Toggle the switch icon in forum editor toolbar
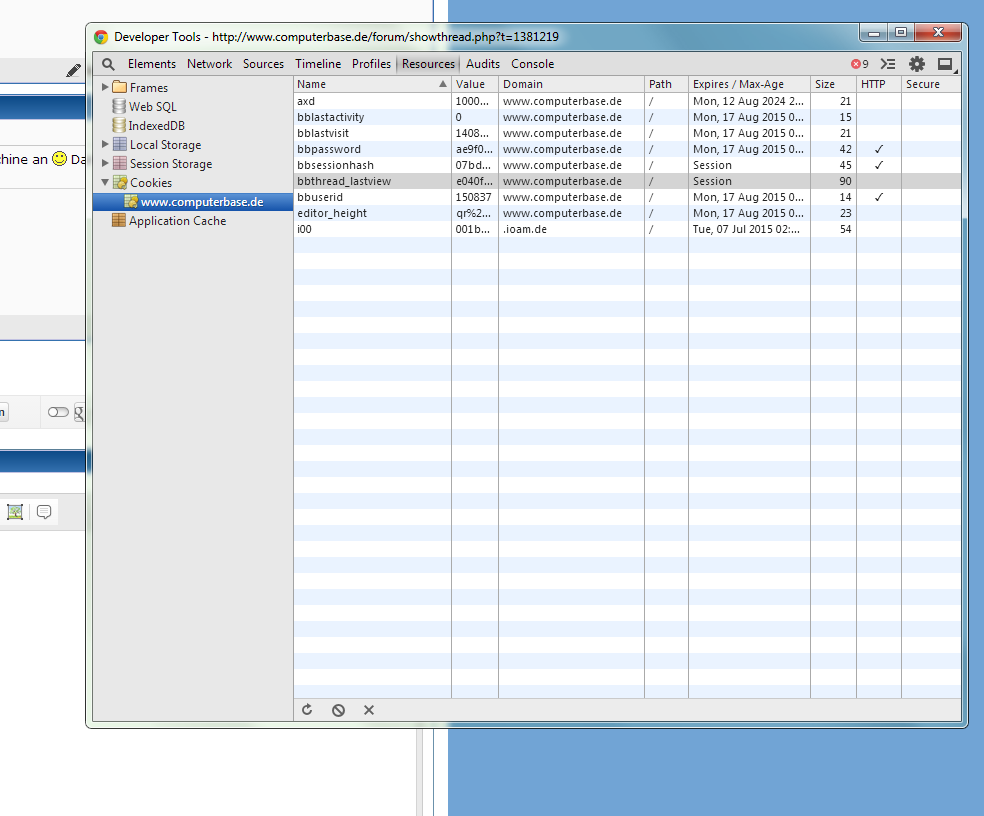 pyautogui.click(x=58, y=412)
